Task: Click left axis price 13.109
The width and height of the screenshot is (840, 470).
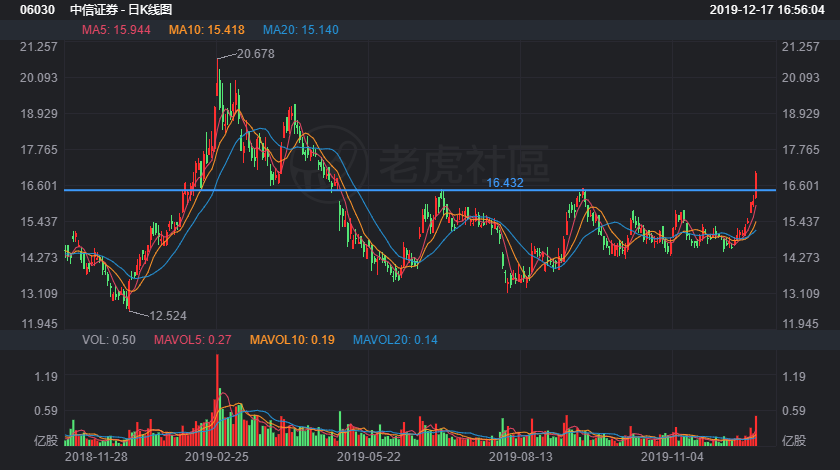Action: (x=39, y=293)
